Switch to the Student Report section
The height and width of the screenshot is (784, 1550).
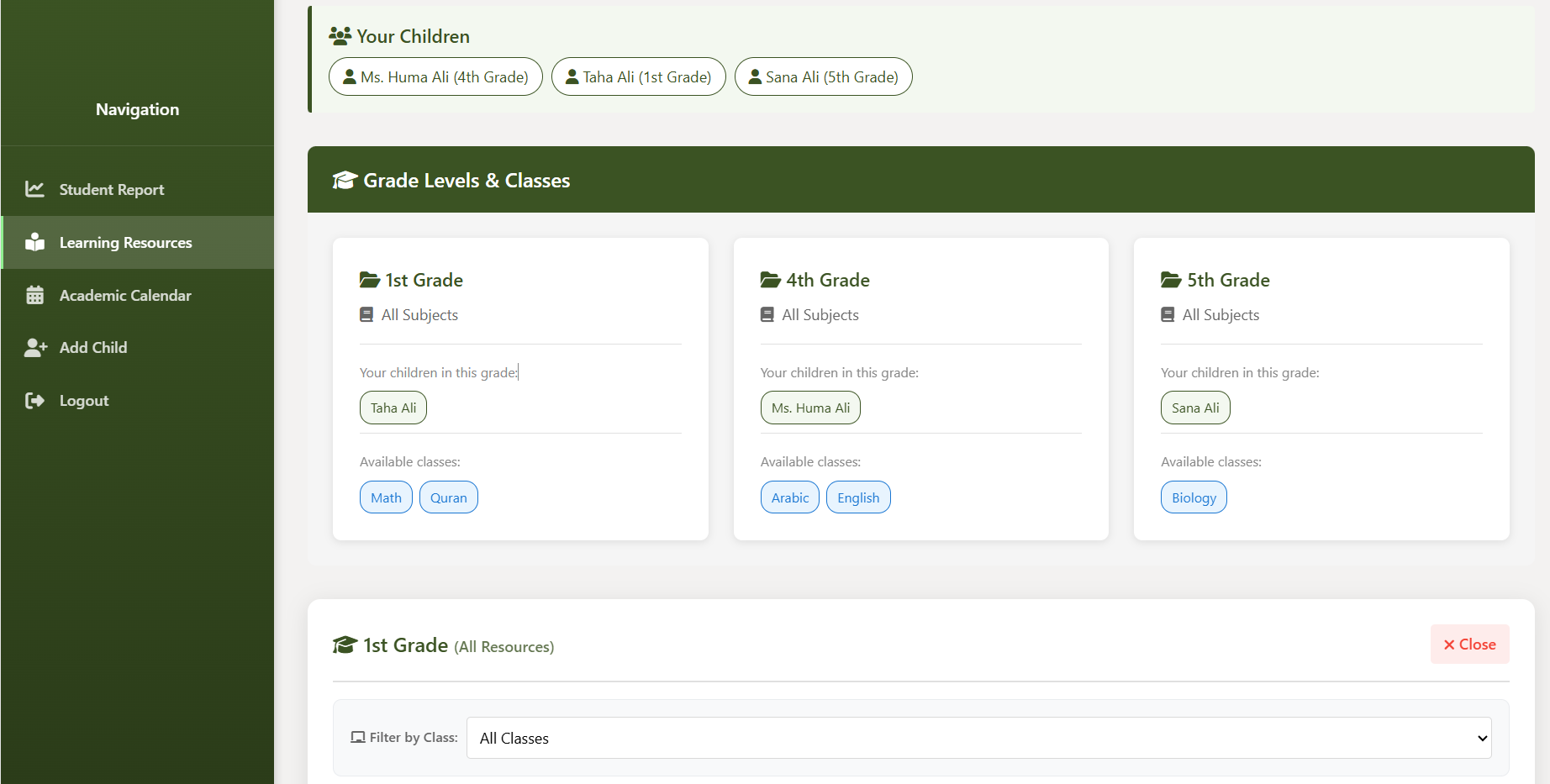(112, 189)
